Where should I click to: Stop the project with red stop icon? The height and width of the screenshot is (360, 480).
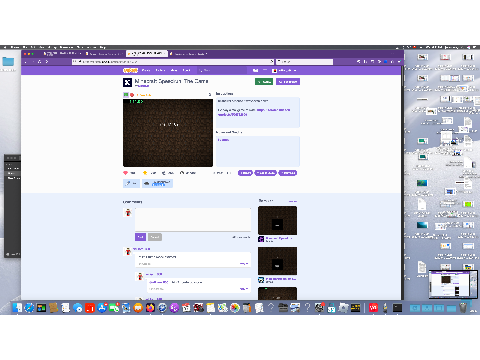point(132,95)
